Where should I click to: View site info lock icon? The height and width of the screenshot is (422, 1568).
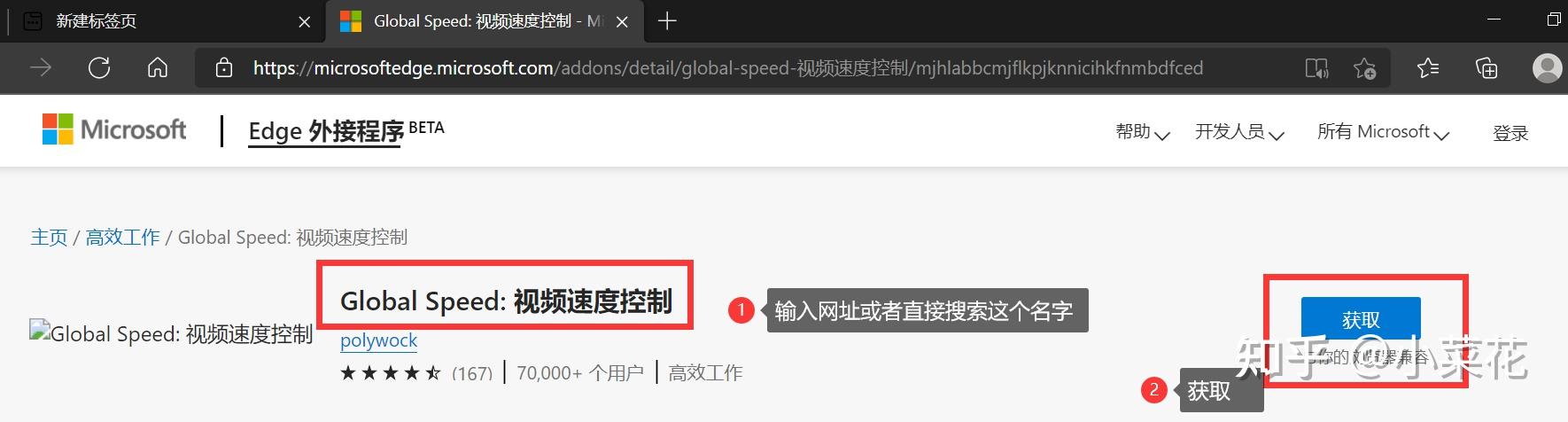(224, 68)
